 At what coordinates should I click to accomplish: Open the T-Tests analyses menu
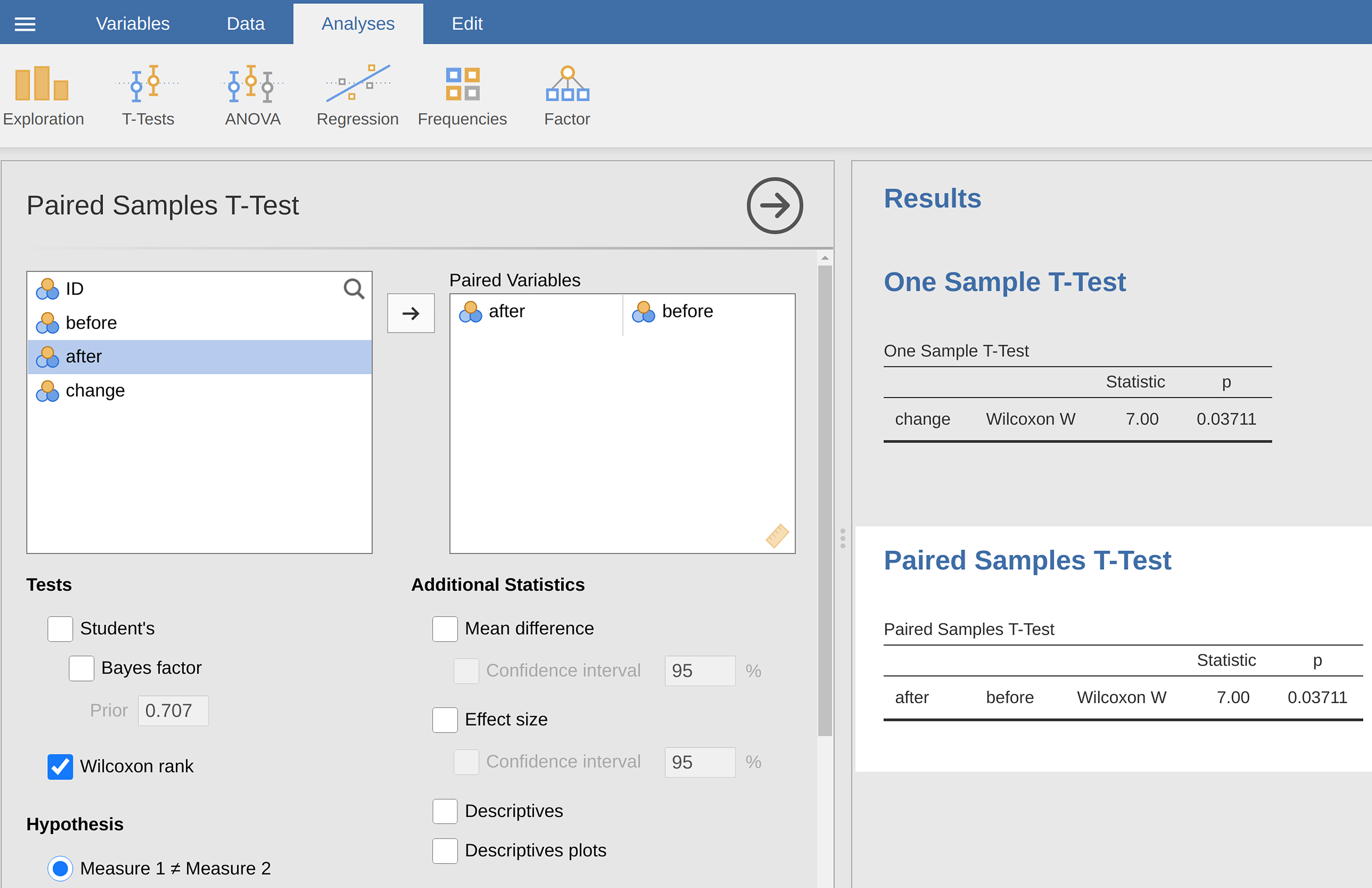coord(147,95)
